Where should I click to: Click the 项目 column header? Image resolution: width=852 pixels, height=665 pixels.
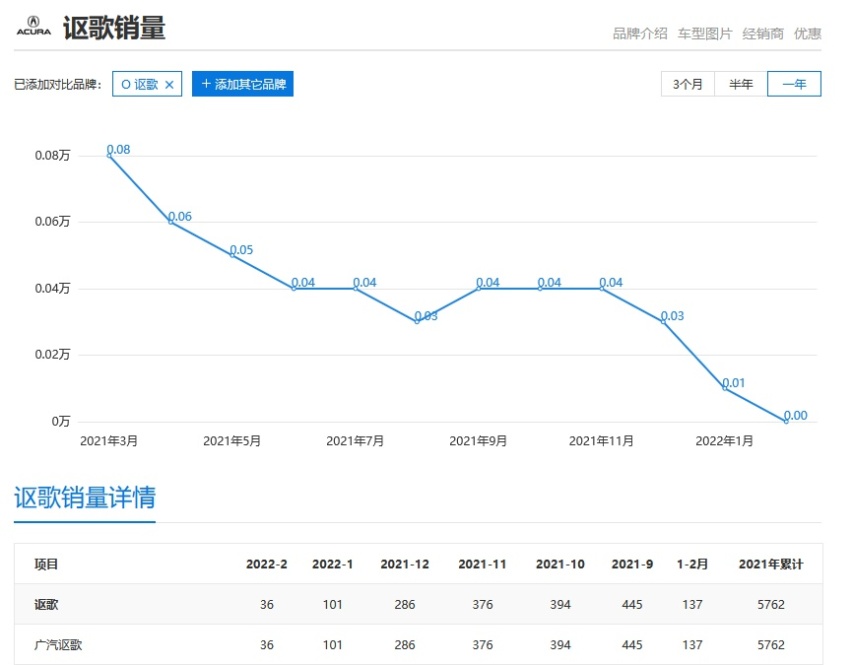point(46,564)
